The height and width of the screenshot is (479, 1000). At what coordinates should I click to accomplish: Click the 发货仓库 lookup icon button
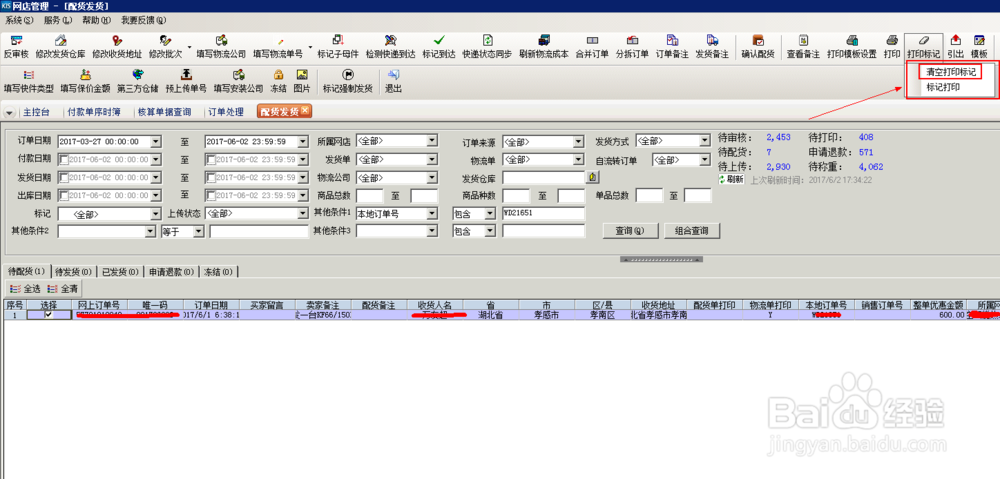592,177
